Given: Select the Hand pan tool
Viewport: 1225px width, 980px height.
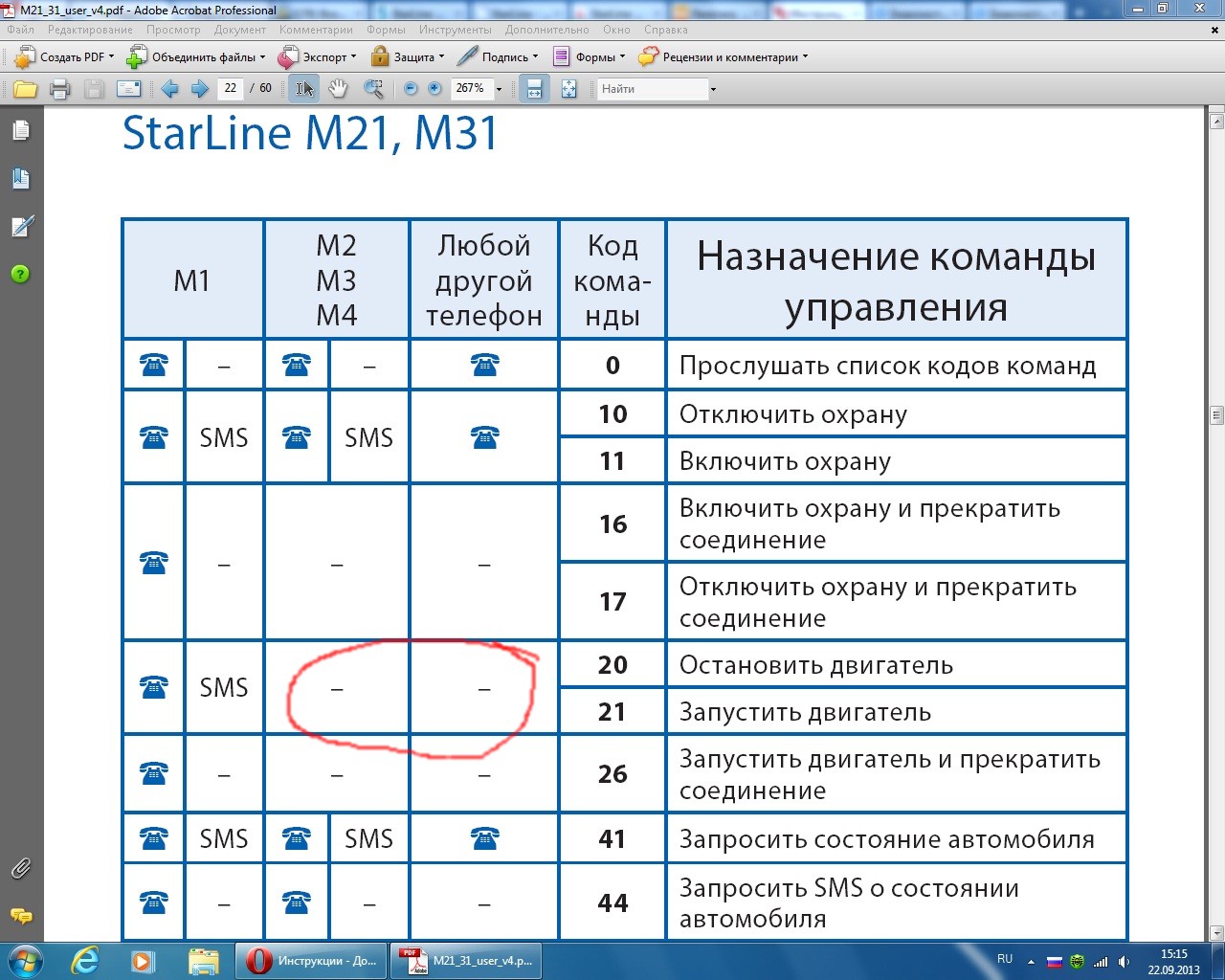Looking at the screenshot, I should click(x=338, y=89).
